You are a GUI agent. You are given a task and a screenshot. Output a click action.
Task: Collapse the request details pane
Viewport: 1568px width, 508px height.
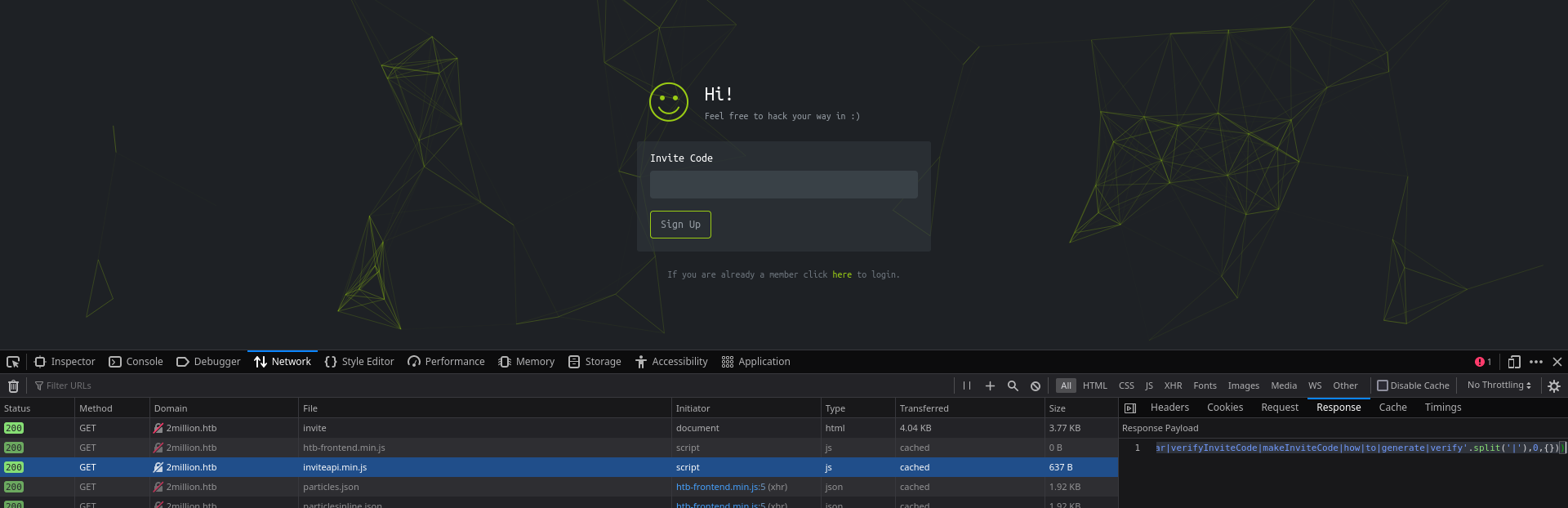(1130, 408)
